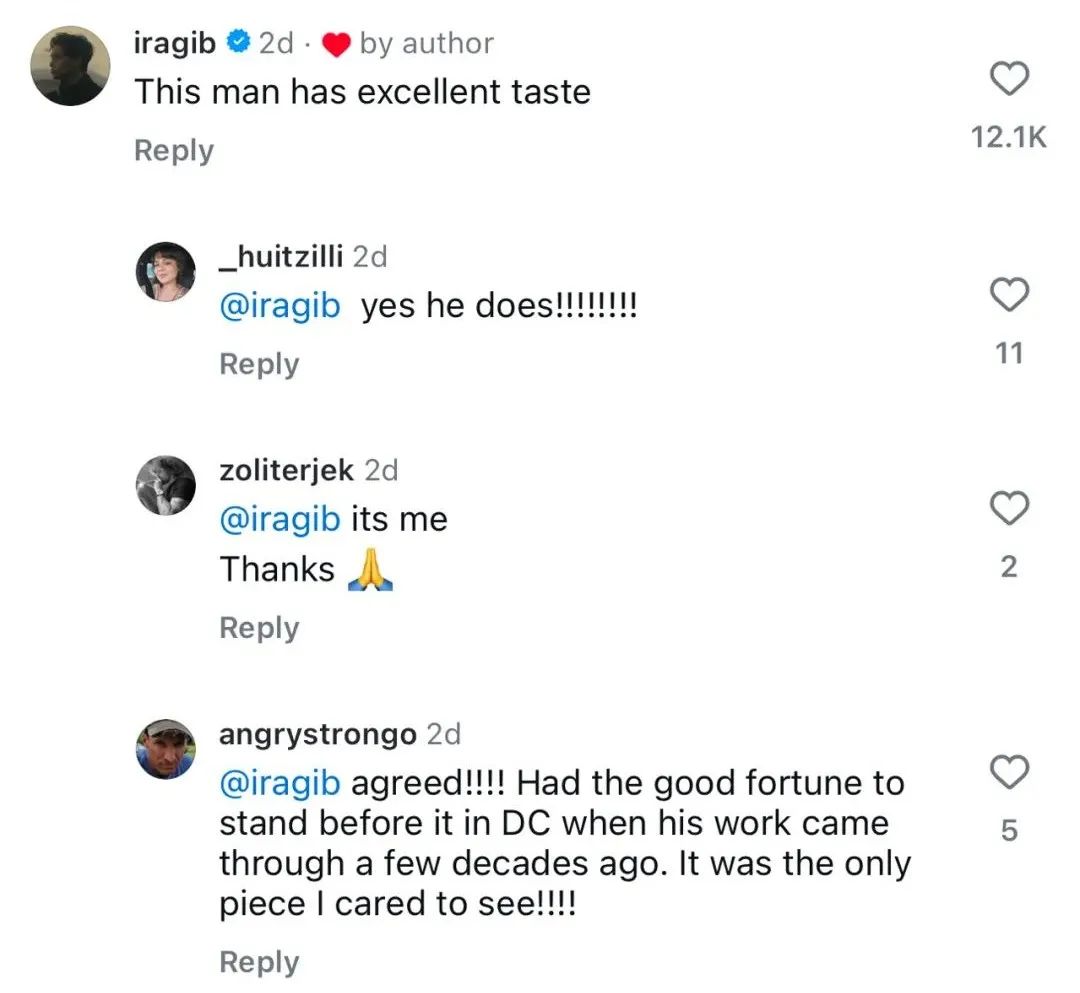The height and width of the screenshot is (993, 1080).
Task: Like zoliterjek's reply with the heart
Action: [x=1009, y=509]
